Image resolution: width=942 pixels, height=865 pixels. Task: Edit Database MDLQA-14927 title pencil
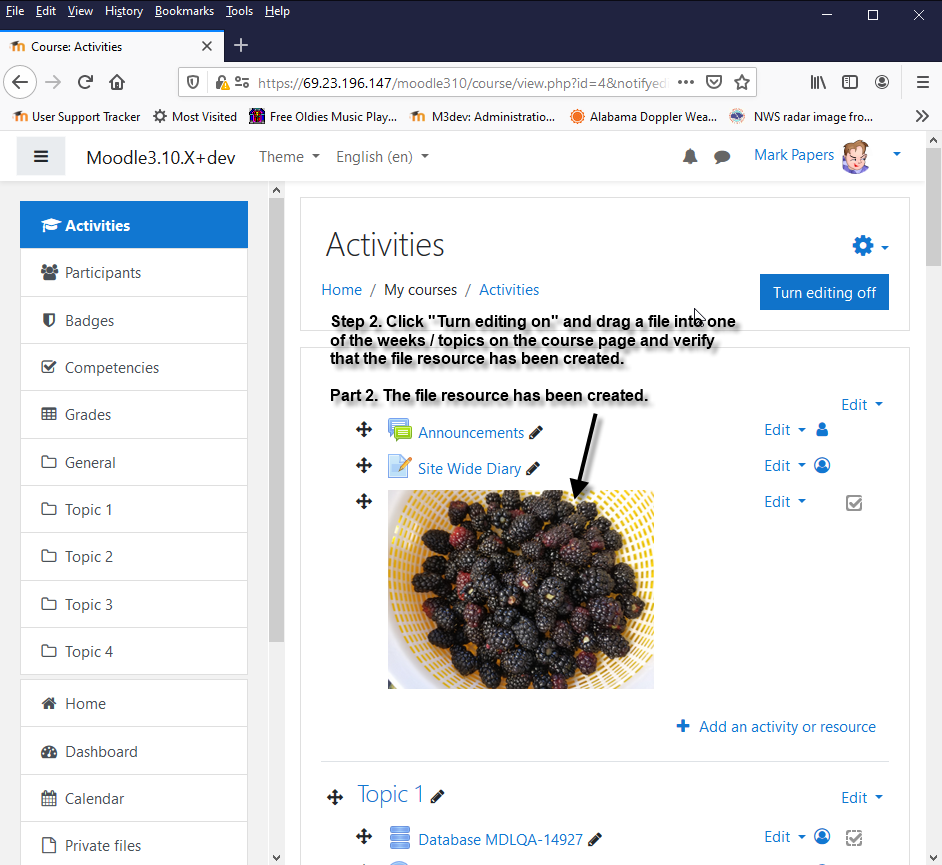click(x=595, y=840)
